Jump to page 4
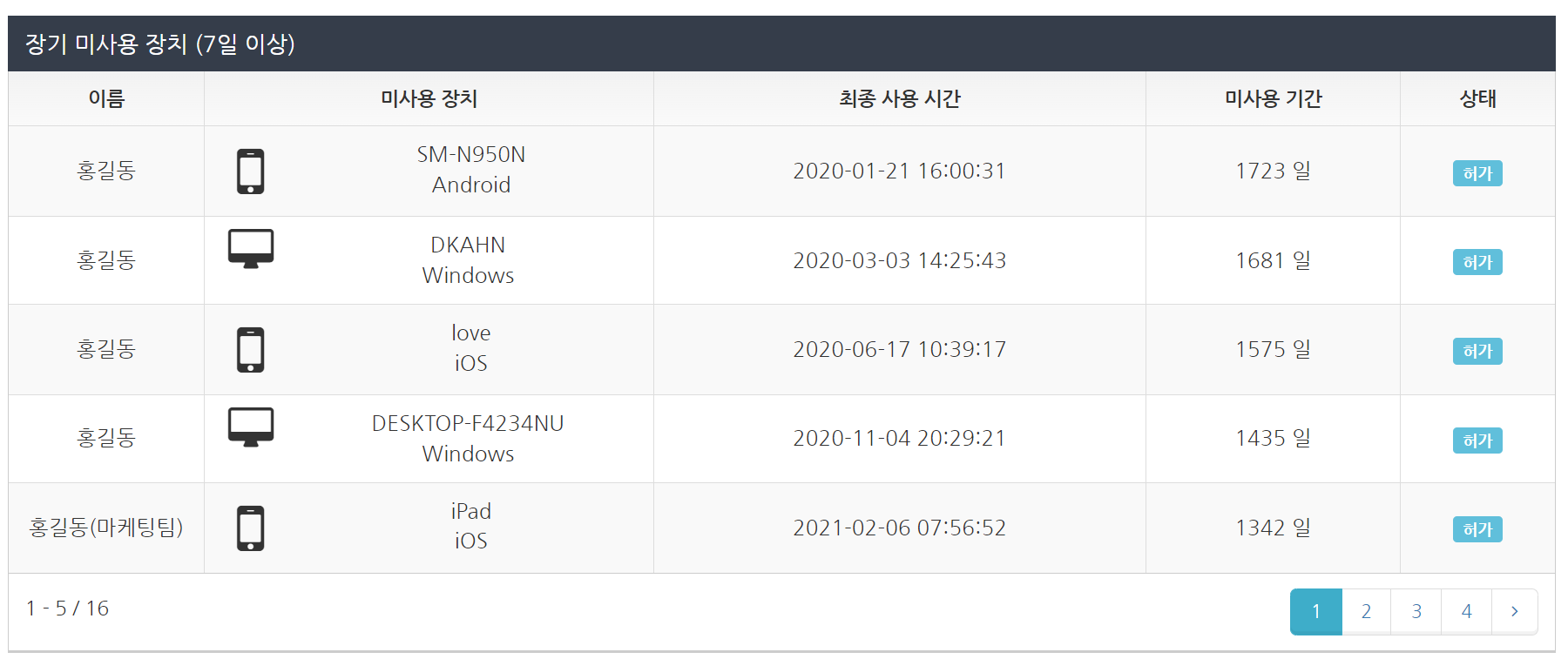Image resolution: width=1568 pixels, height=659 pixels. click(x=1467, y=611)
